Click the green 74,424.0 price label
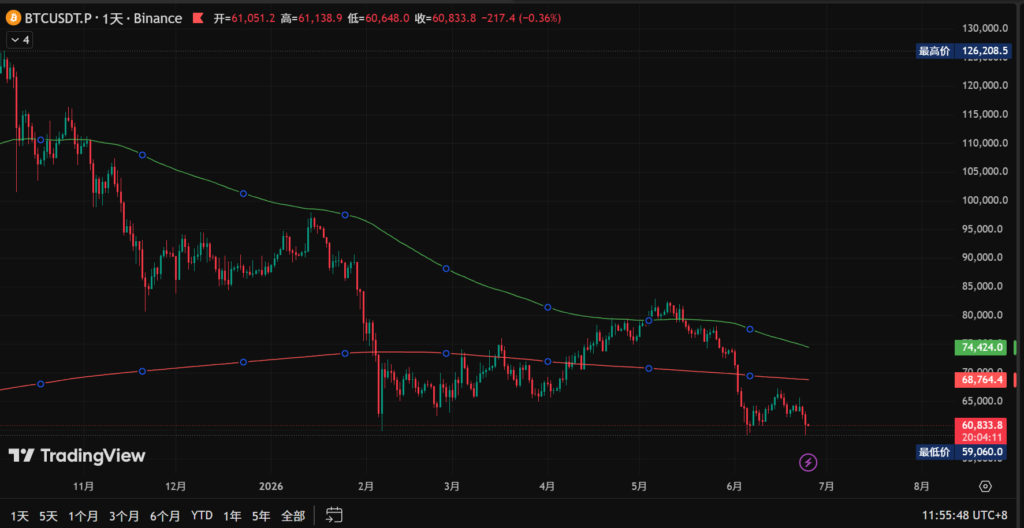The image size is (1024, 528). click(980, 348)
